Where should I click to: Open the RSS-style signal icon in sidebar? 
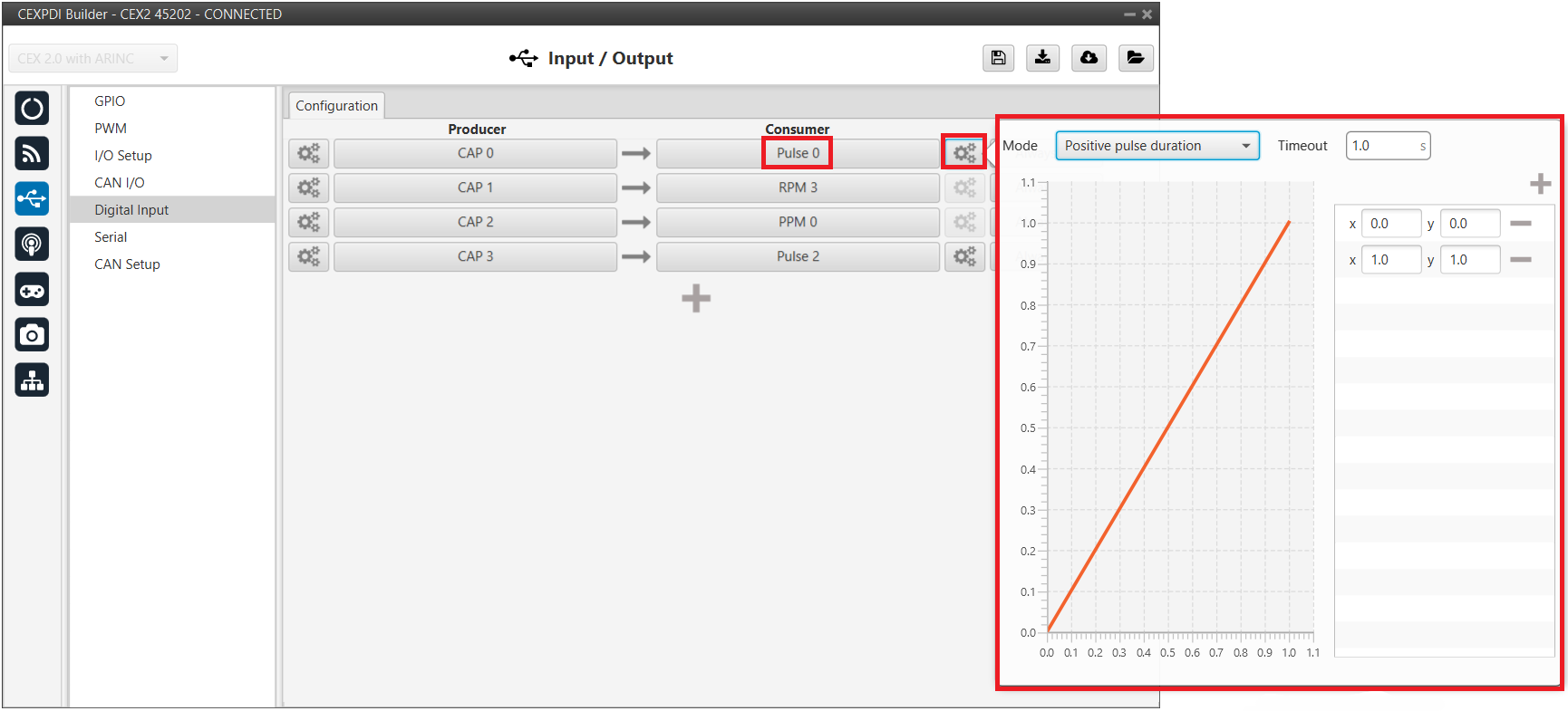32,154
